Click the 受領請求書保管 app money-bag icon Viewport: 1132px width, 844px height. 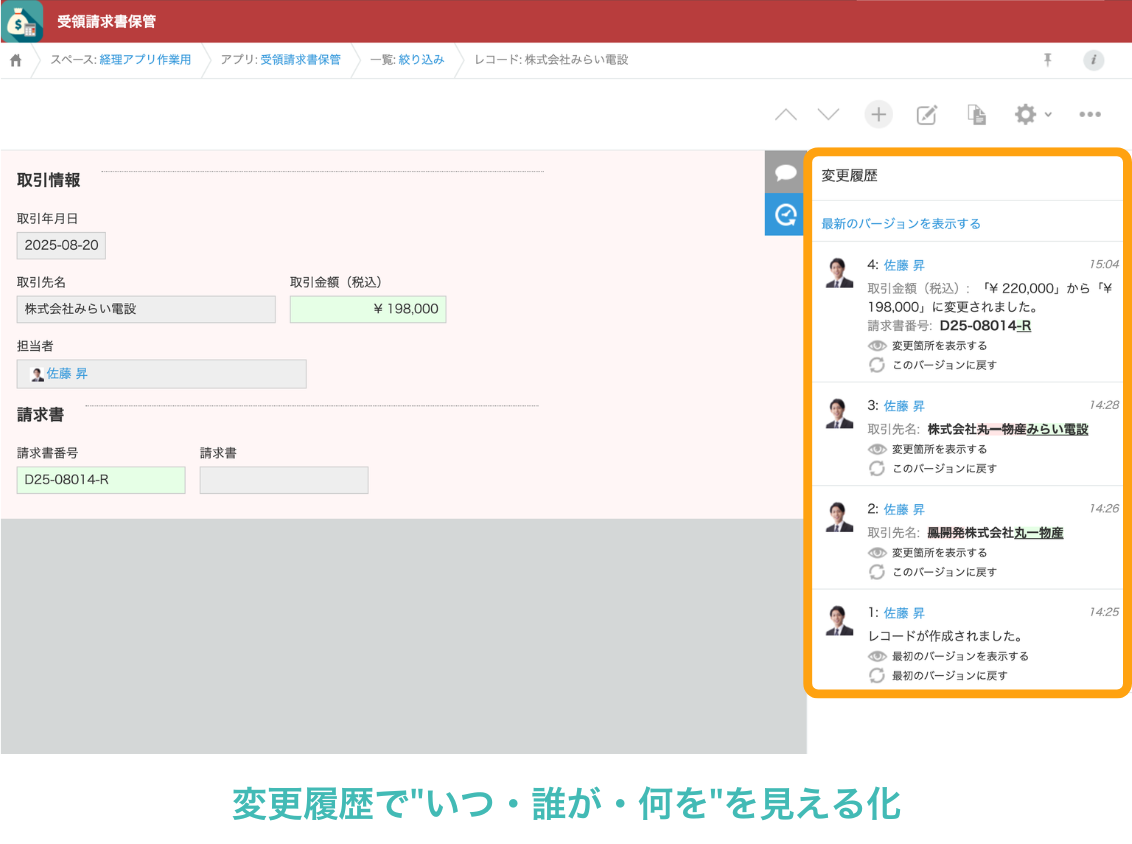tap(22, 21)
